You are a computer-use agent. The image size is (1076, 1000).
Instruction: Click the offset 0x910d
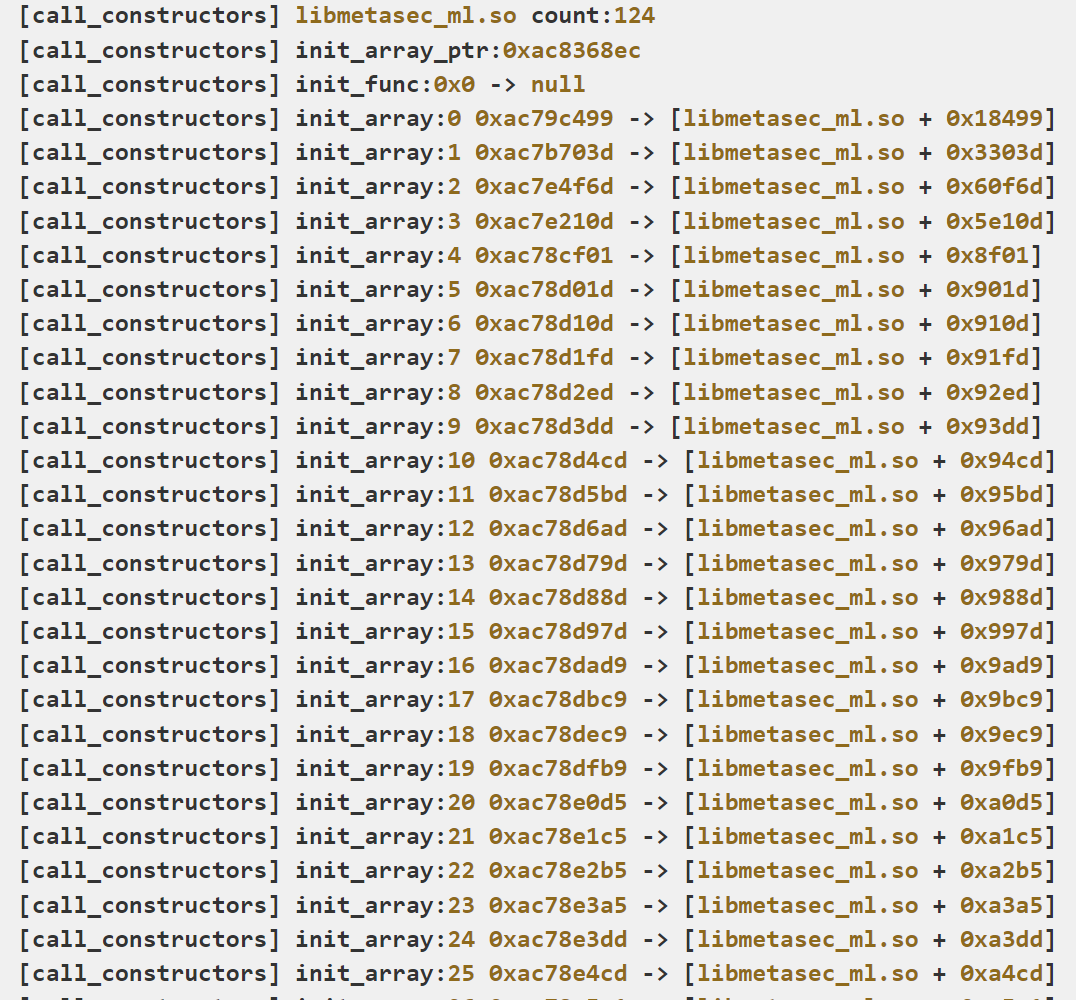click(987, 323)
